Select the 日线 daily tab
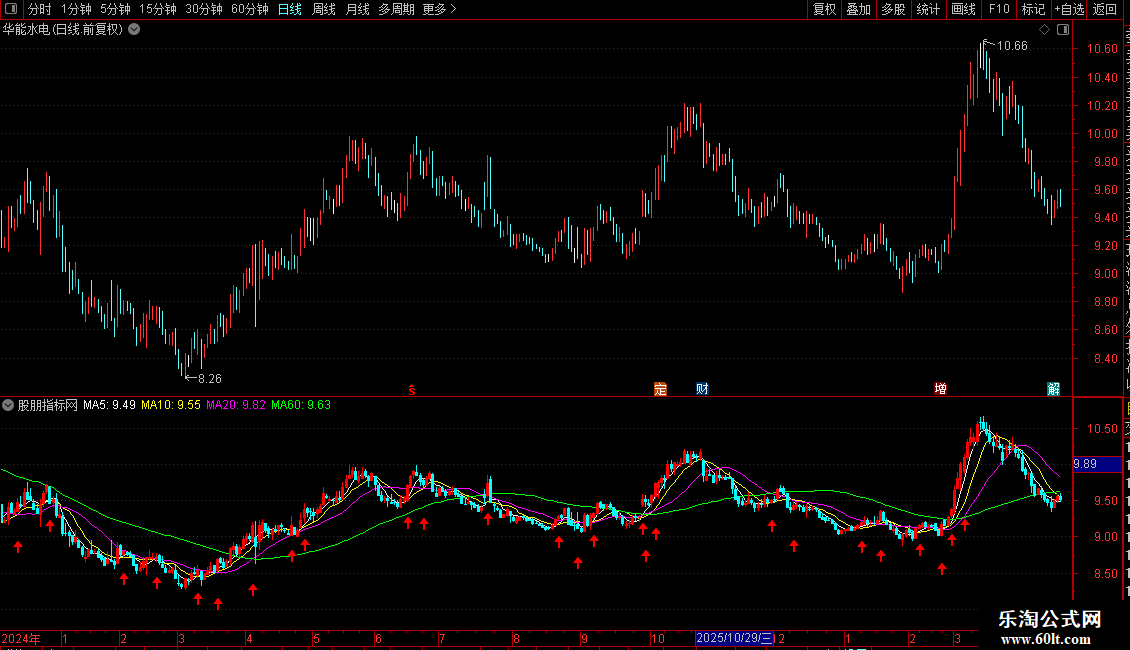 pyautogui.click(x=290, y=9)
